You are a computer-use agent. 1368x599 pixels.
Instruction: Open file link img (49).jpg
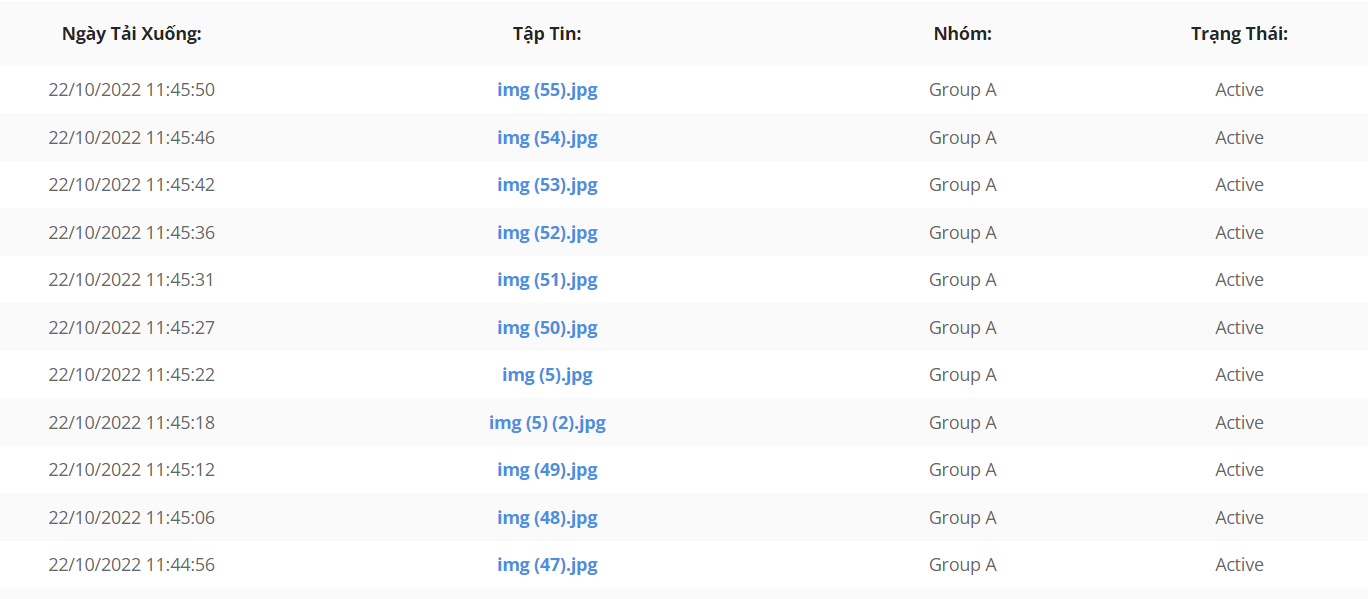(x=547, y=470)
